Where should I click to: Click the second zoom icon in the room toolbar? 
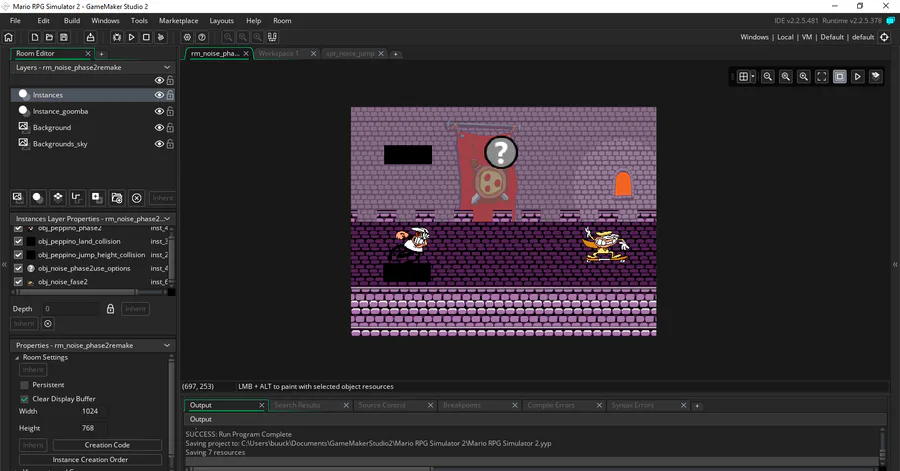pos(786,76)
